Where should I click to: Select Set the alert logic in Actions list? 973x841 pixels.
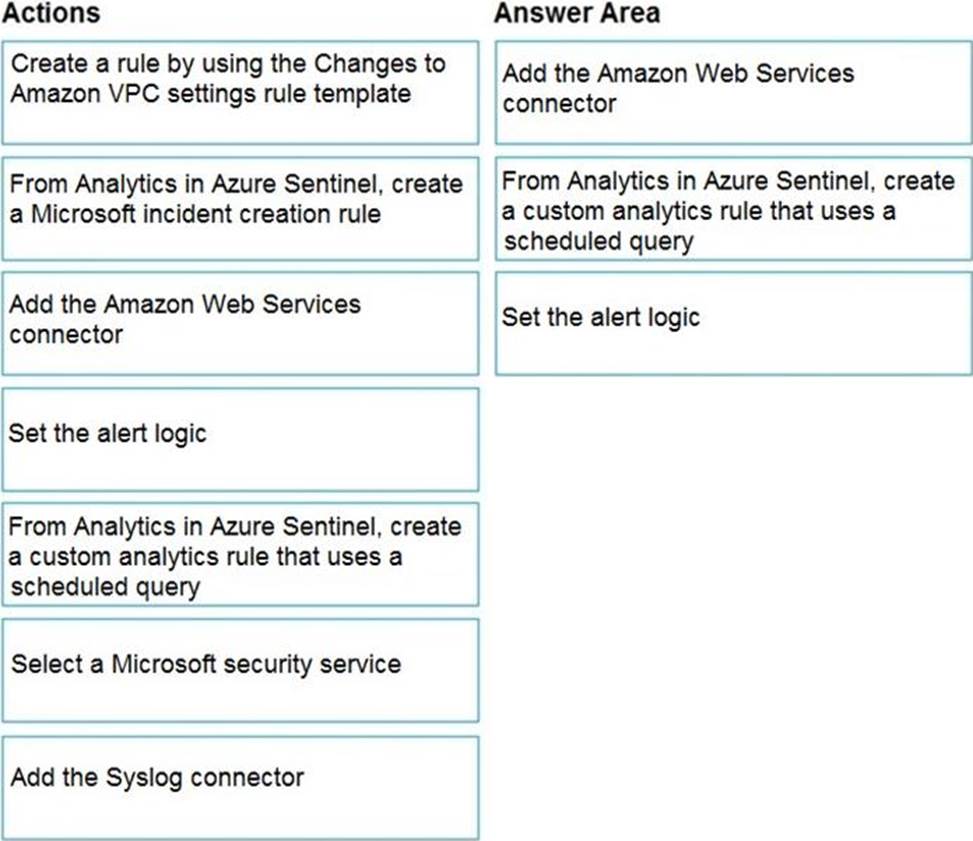[240, 439]
